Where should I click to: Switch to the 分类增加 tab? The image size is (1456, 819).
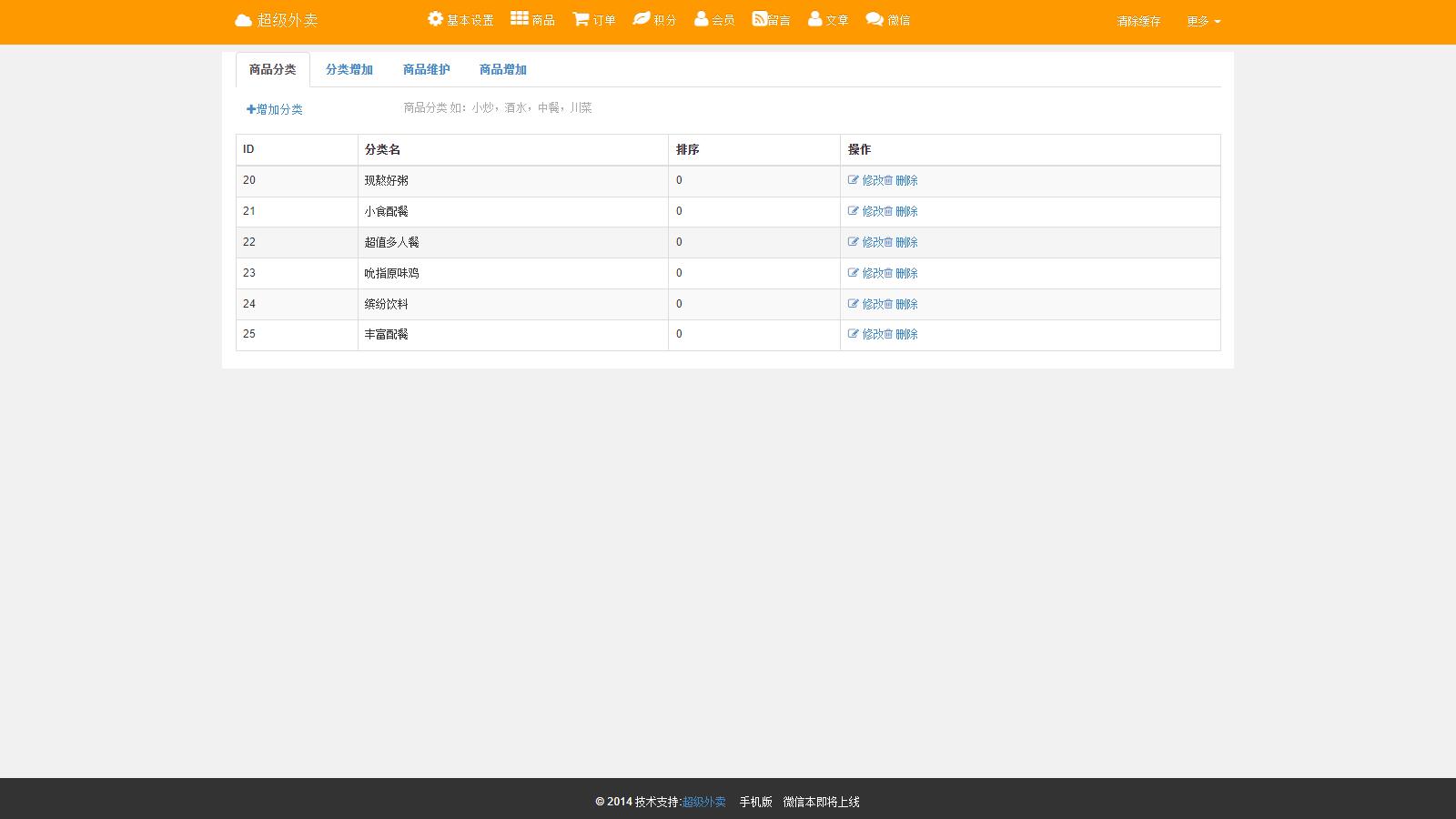point(349,69)
